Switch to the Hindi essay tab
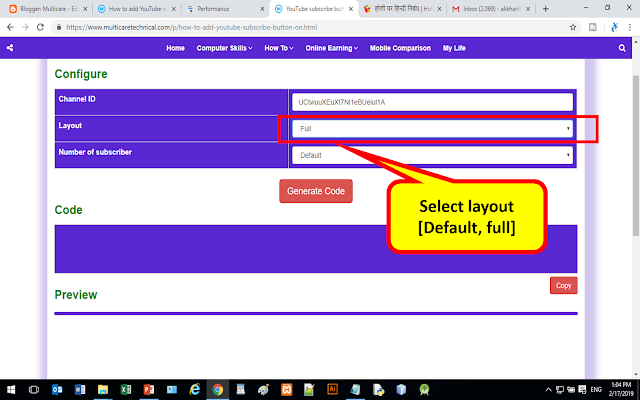The width and height of the screenshot is (640, 400). pos(402,9)
